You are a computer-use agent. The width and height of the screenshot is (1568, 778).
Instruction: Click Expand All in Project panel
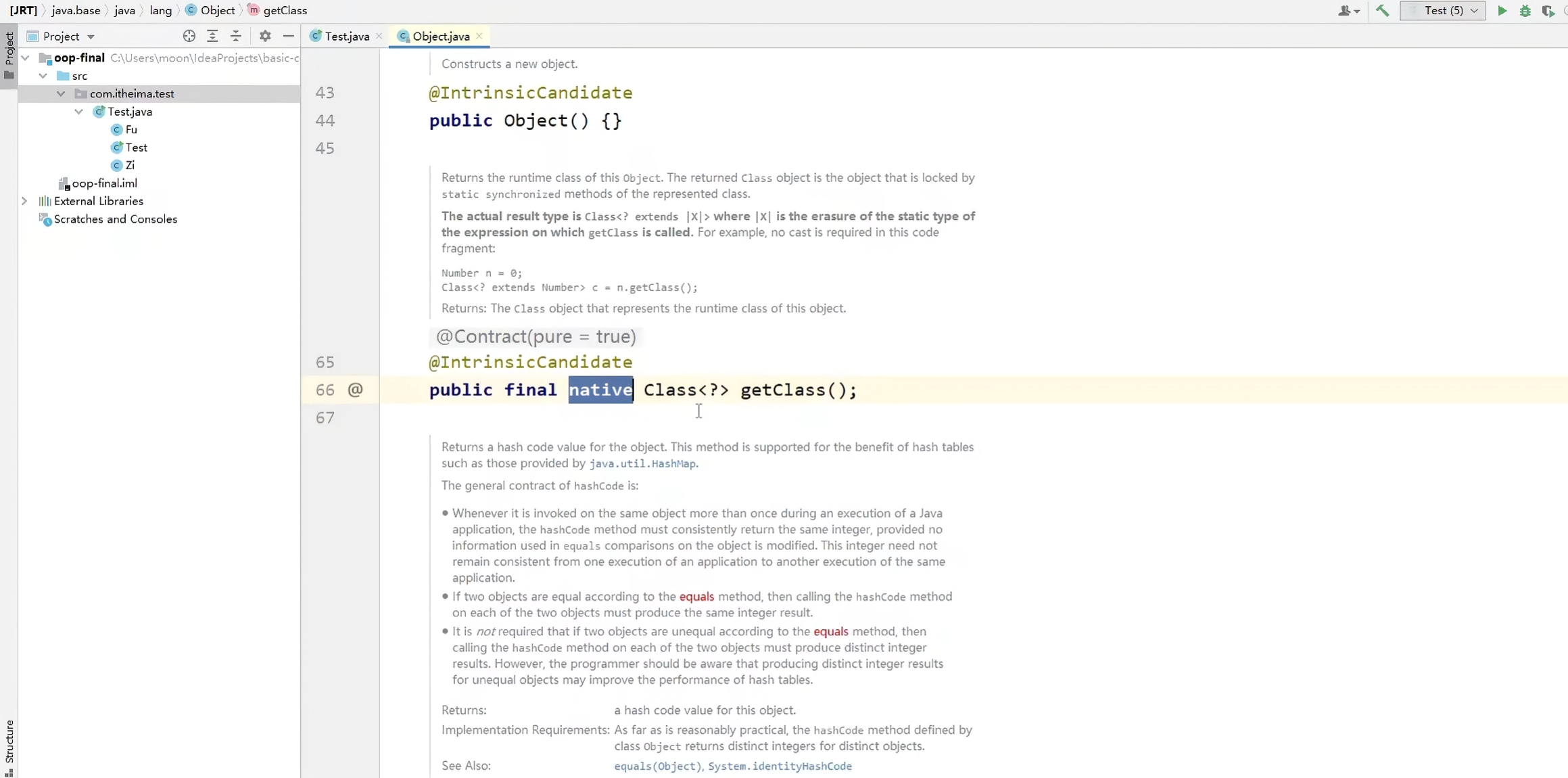click(x=212, y=36)
